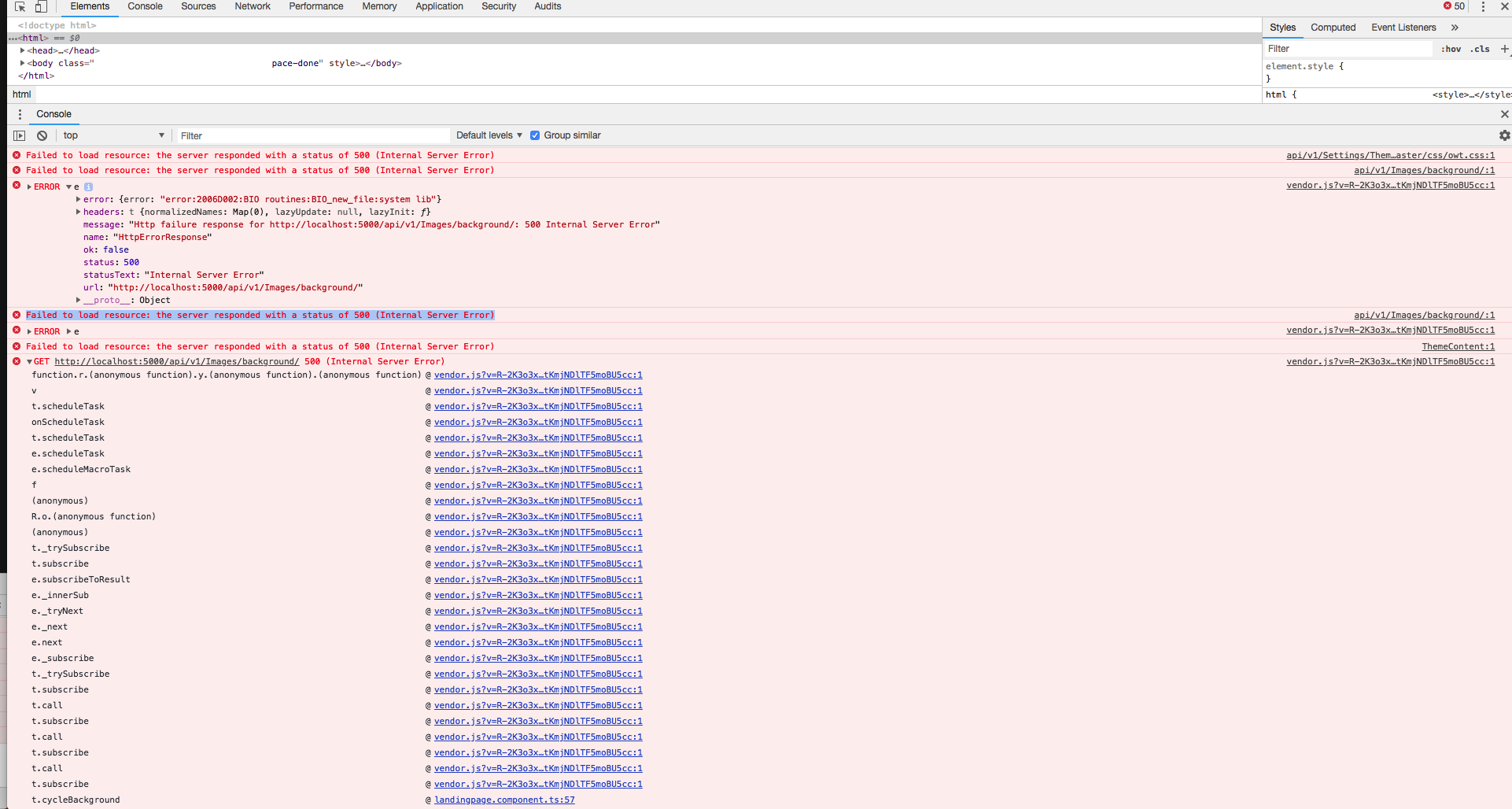Toggle the device toolbar icon
The image size is (1512, 809).
pos(41,7)
